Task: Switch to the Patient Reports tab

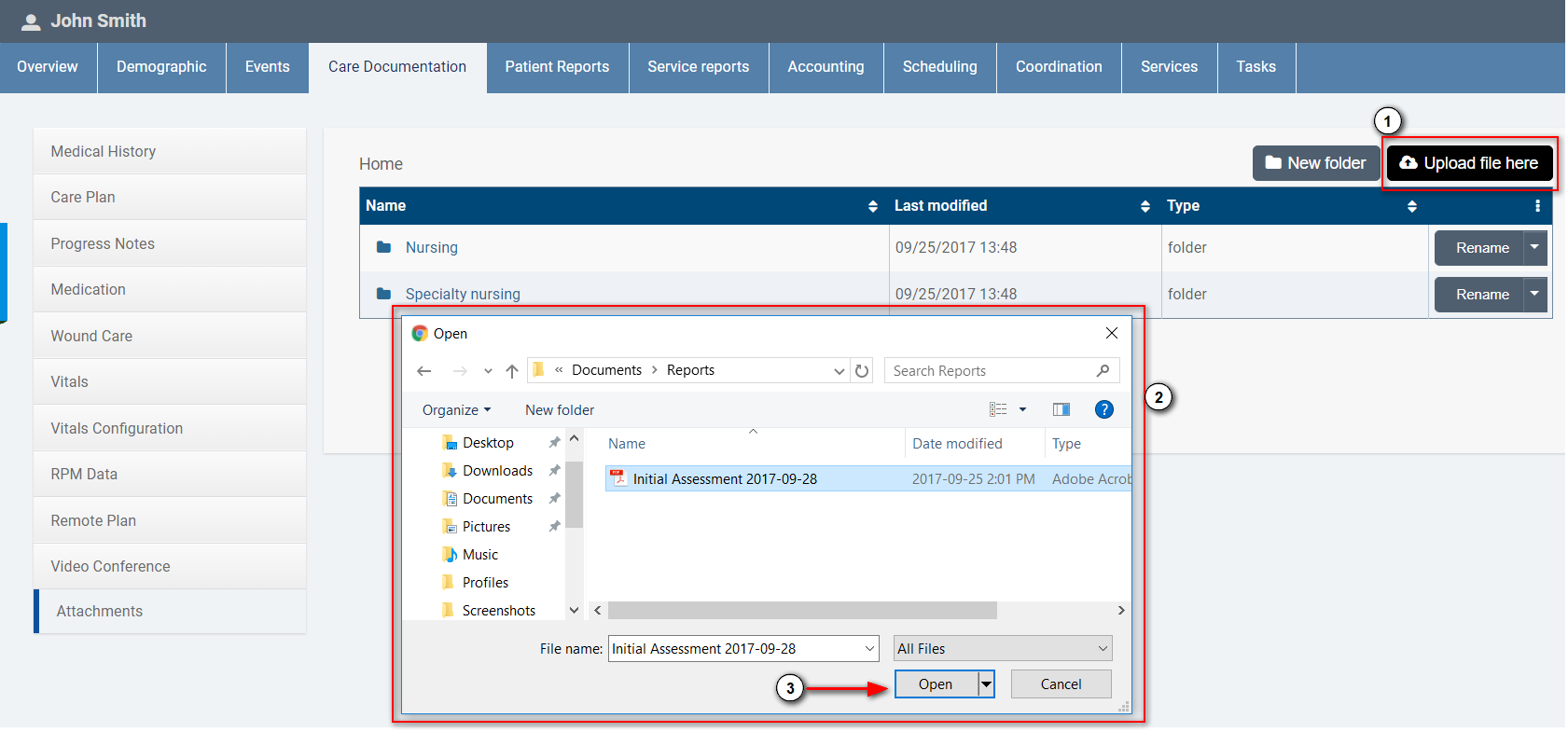Action: pyautogui.click(x=557, y=67)
